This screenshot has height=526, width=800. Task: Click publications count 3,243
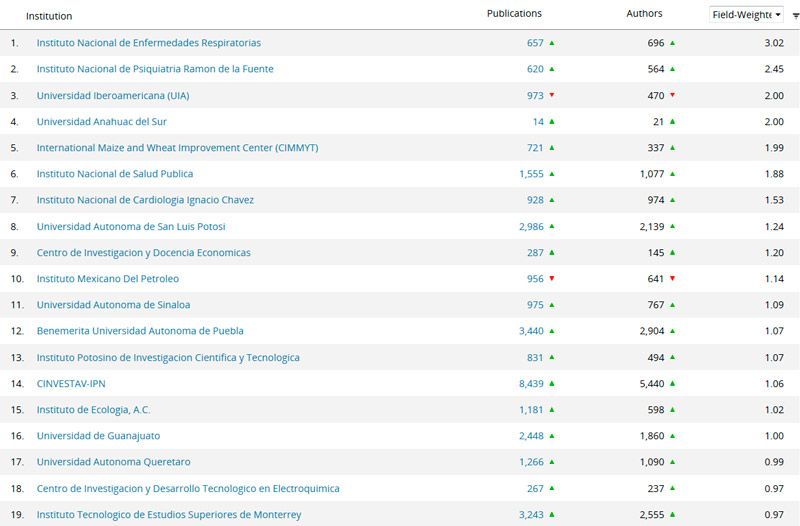[x=532, y=514]
